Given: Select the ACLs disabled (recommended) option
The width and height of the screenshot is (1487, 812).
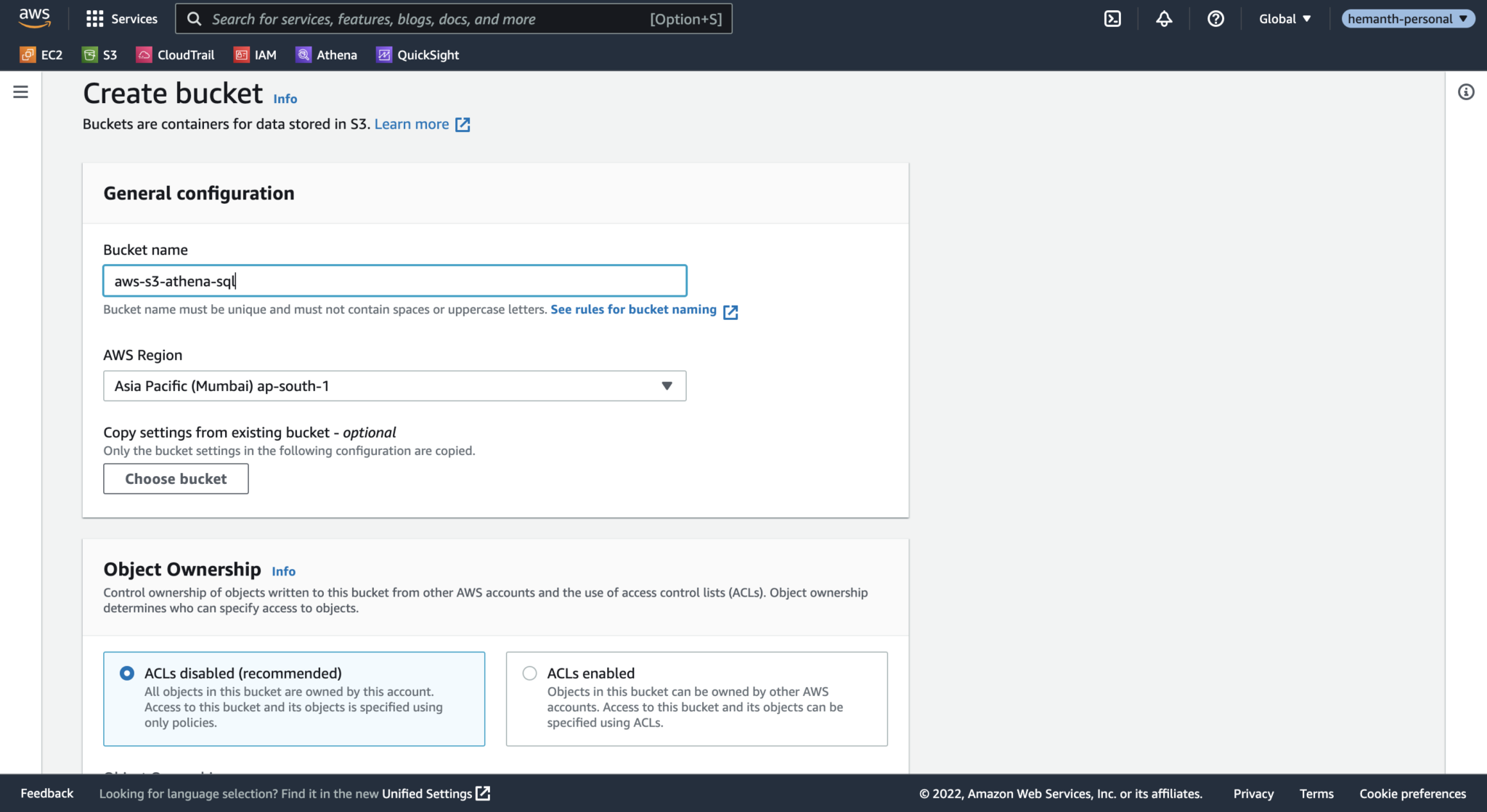Looking at the screenshot, I should click(126, 673).
